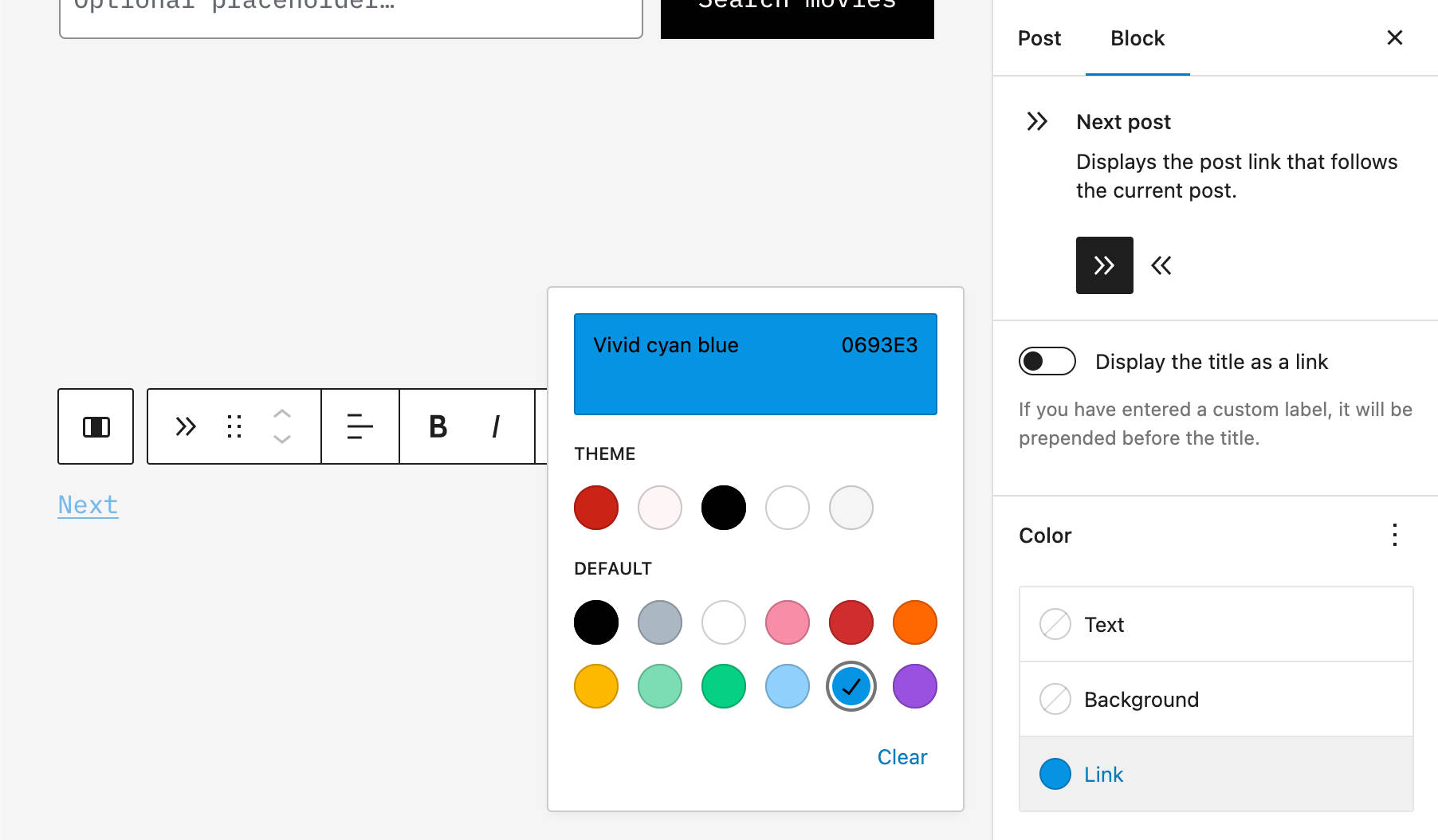Click the Clear link in color picker
1438x840 pixels.
coord(902,756)
